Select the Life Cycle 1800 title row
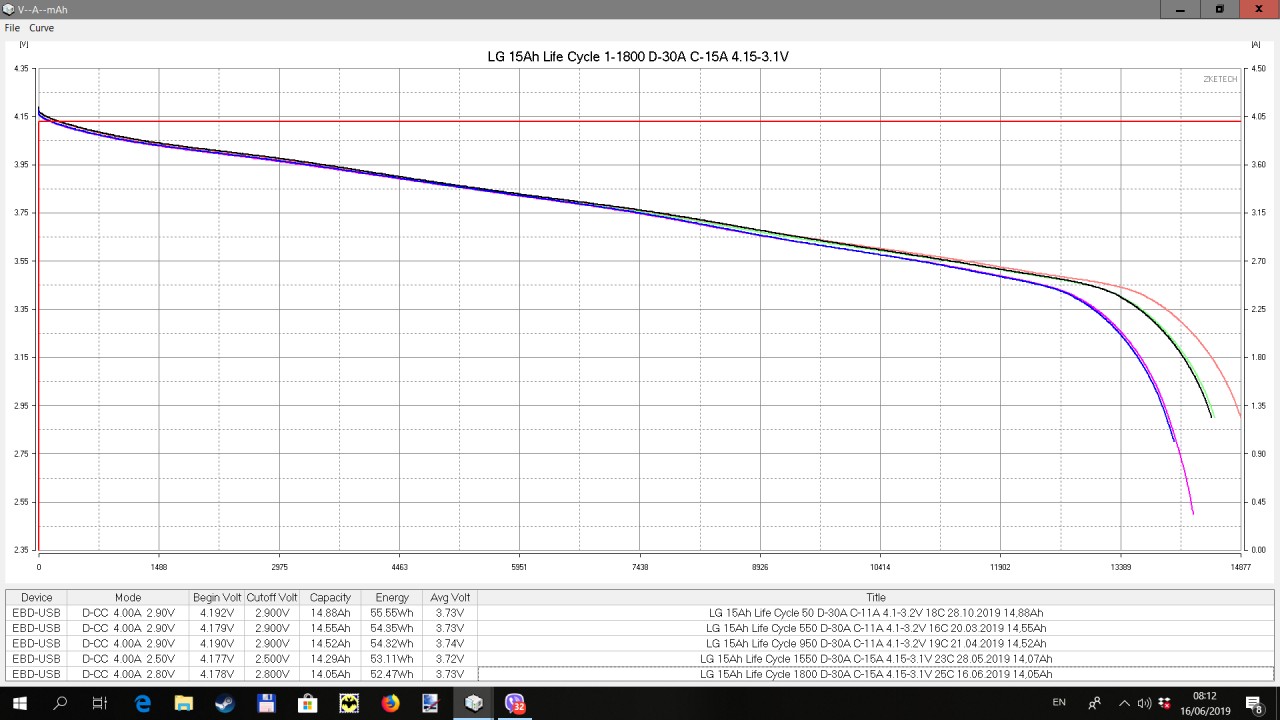1280x720 pixels. (876, 674)
